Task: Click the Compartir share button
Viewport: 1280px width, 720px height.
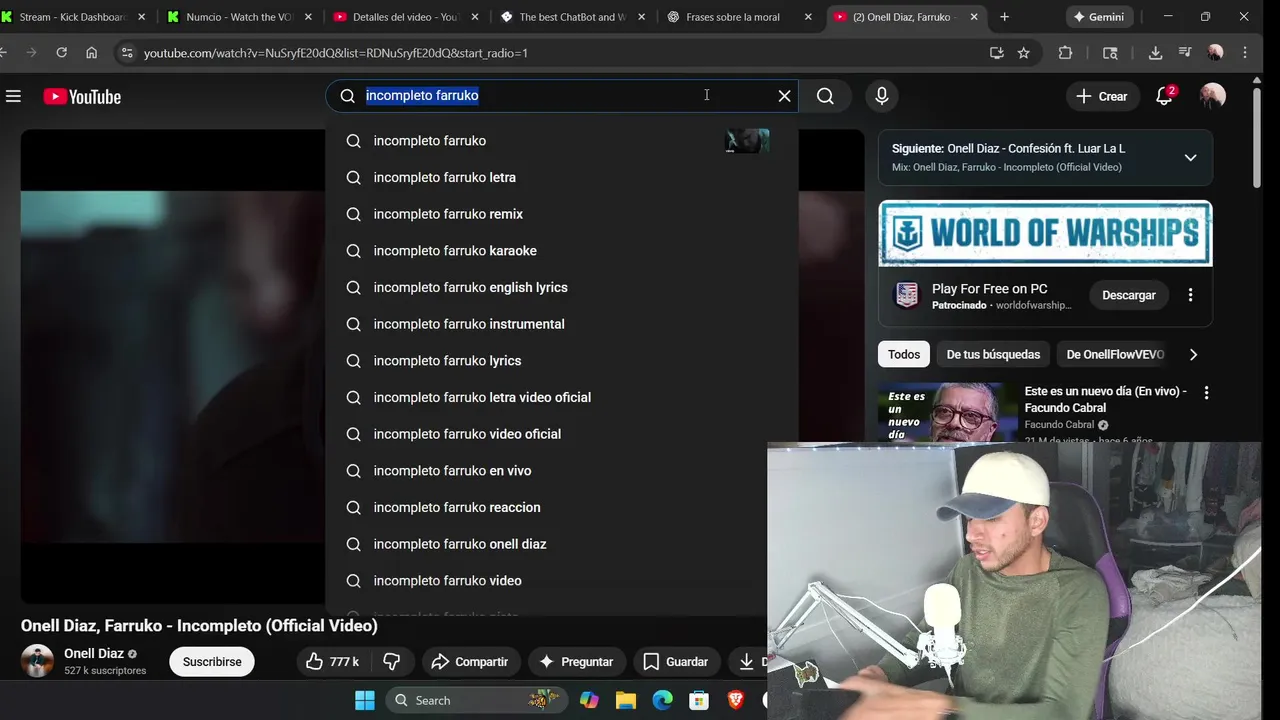Action: click(x=469, y=661)
